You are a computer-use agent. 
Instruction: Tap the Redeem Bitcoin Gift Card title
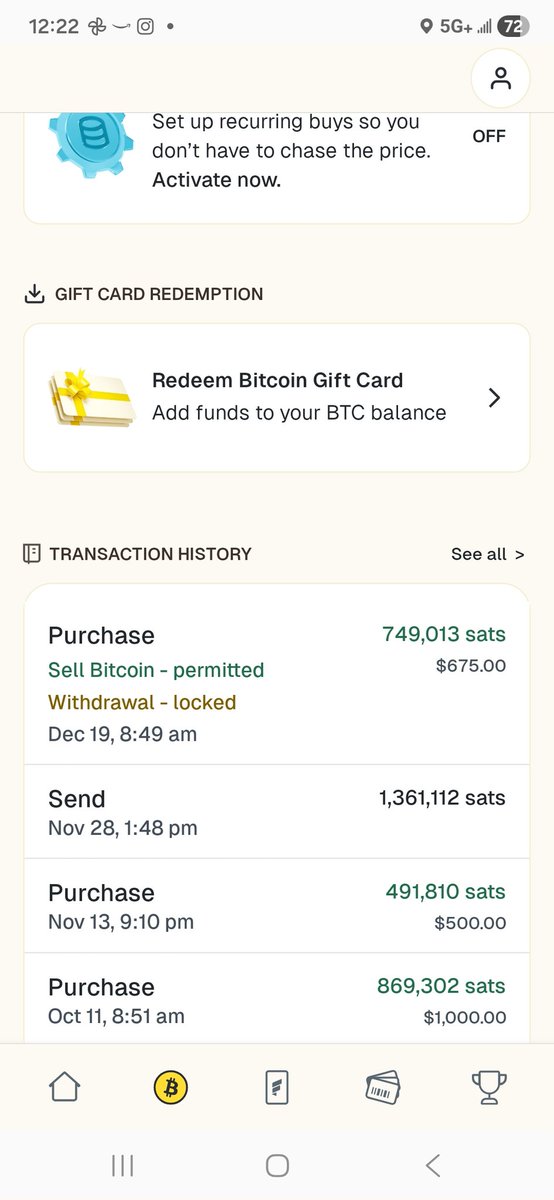coord(278,380)
